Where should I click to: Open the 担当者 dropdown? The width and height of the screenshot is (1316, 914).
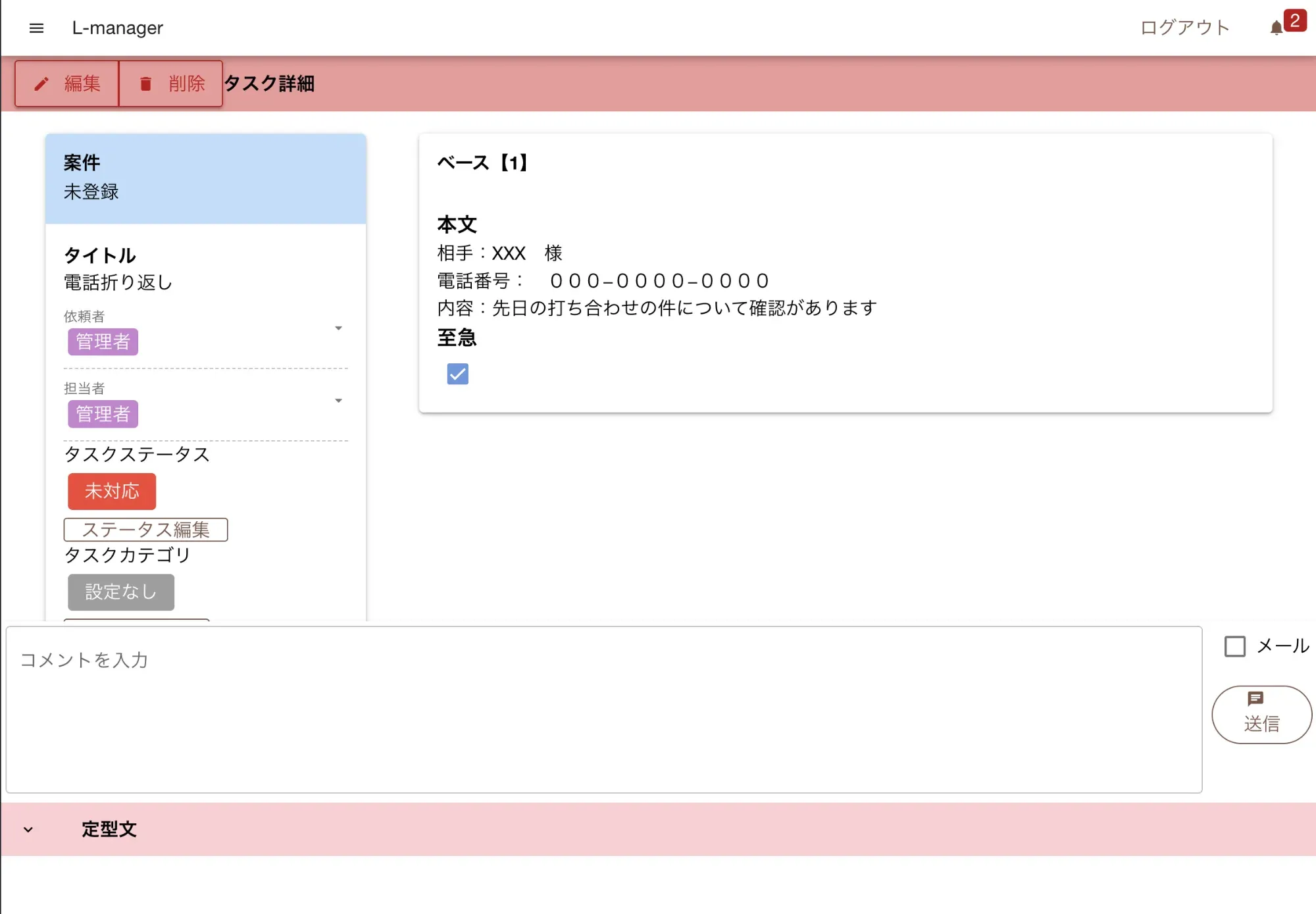pyautogui.click(x=338, y=400)
